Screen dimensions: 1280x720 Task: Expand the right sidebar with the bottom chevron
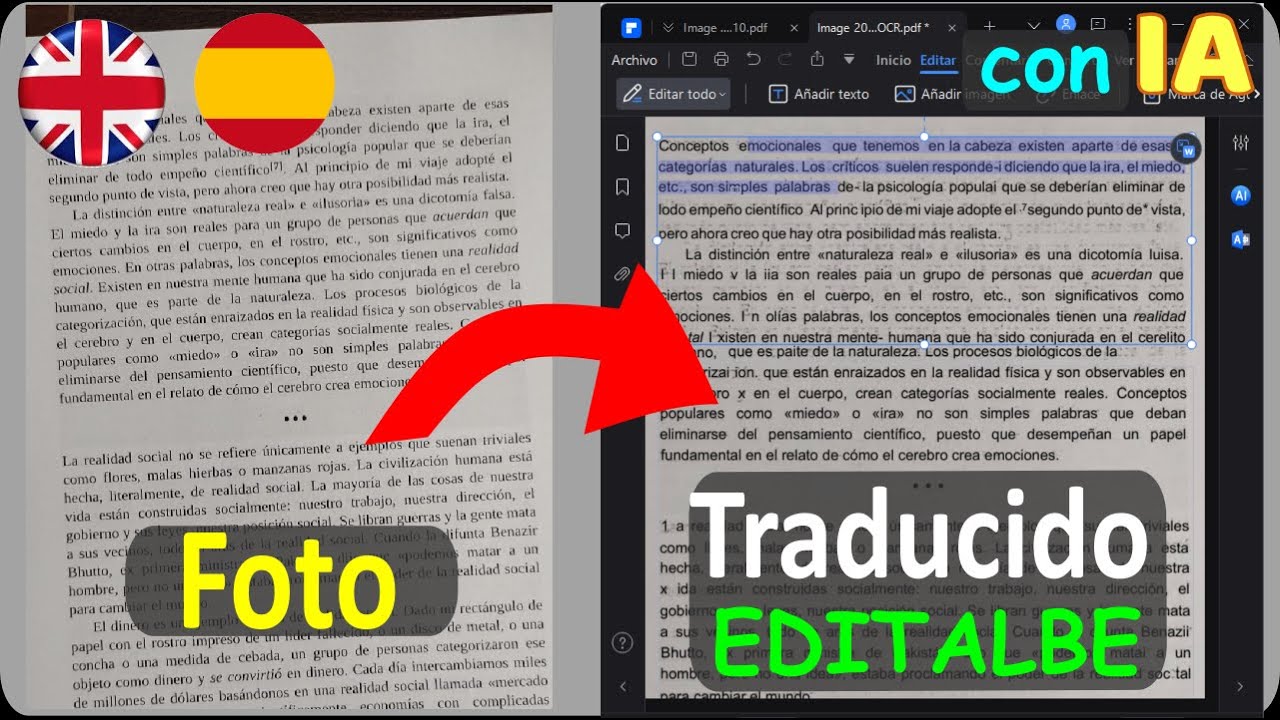[1240, 686]
